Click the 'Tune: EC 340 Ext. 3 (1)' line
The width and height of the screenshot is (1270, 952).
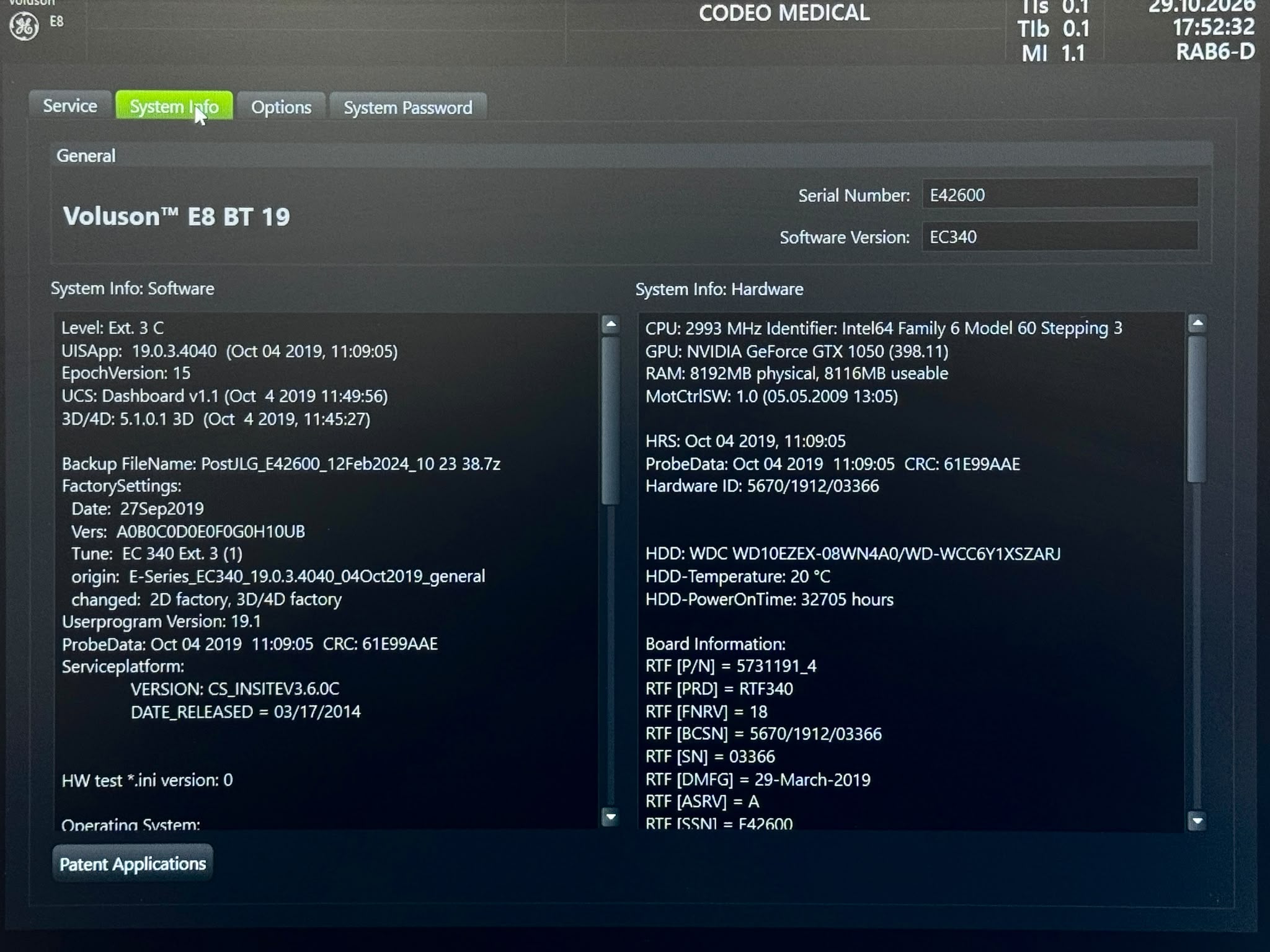pos(157,553)
